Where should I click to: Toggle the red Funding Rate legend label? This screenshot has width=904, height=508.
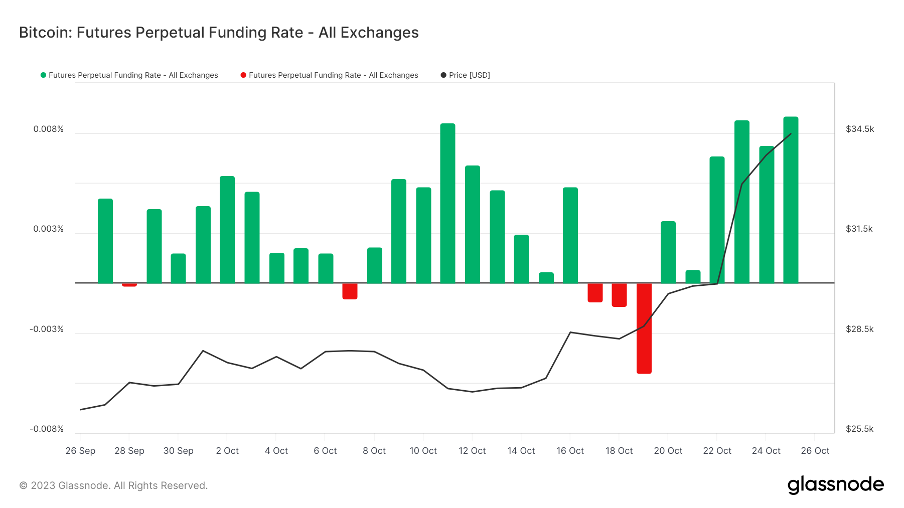pyautogui.click(x=333, y=75)
